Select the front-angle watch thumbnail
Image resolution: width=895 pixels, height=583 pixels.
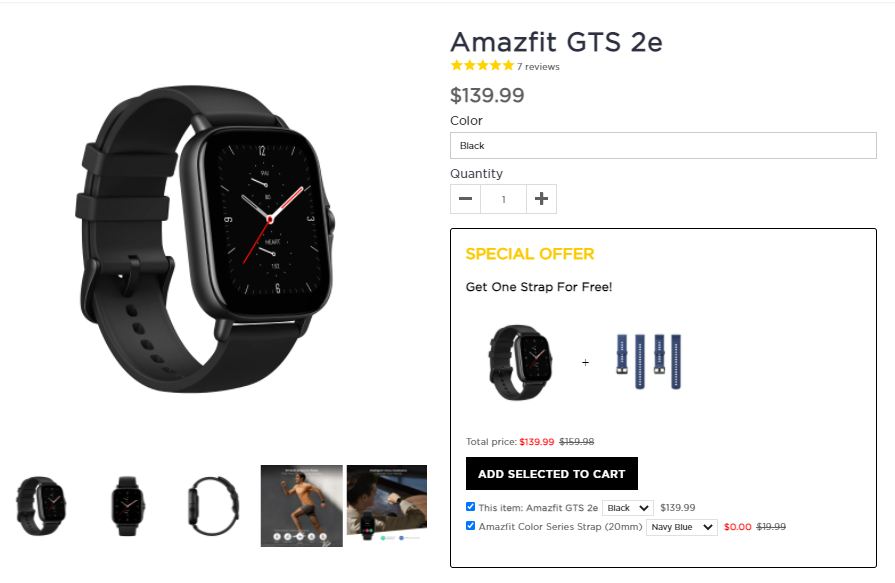click(41, 506)
